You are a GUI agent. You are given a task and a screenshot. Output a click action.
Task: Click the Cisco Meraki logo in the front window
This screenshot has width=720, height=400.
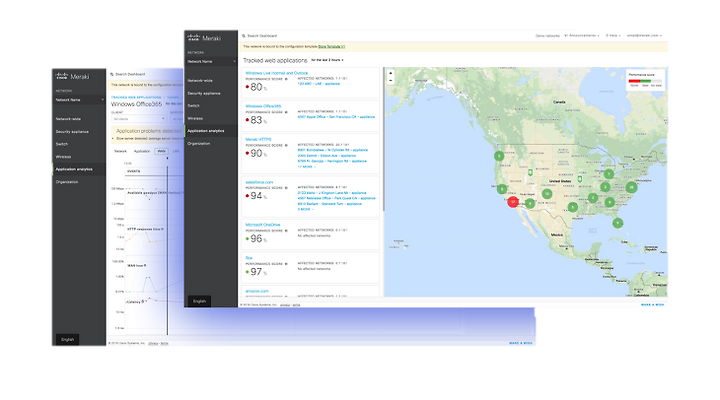point(204,38)
